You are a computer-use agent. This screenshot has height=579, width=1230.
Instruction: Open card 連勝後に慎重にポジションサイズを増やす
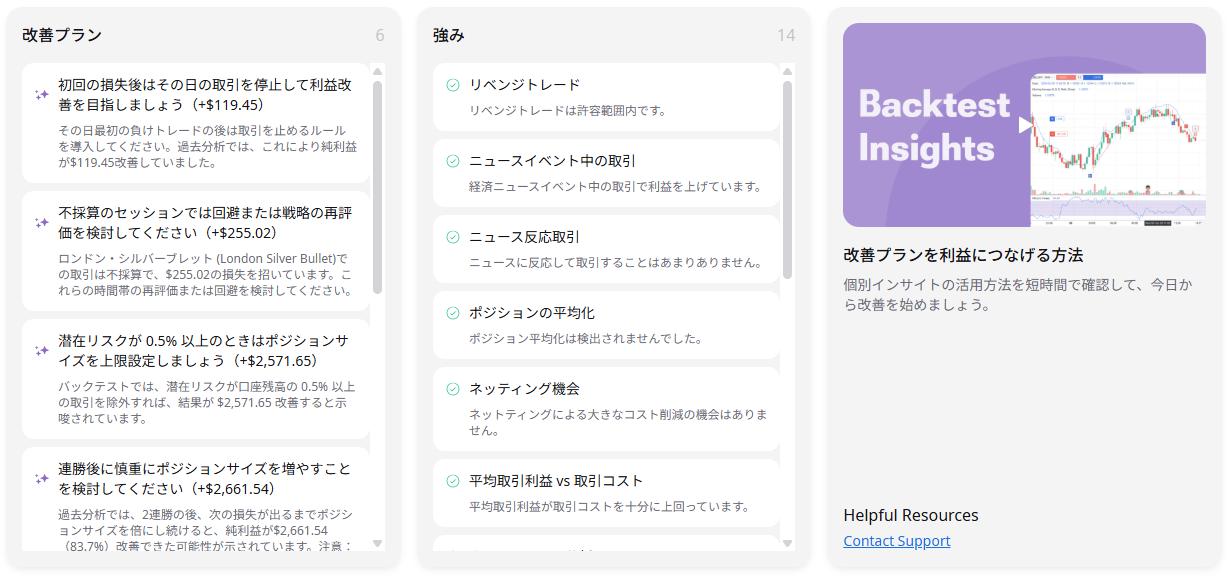(x=196, y=499)
